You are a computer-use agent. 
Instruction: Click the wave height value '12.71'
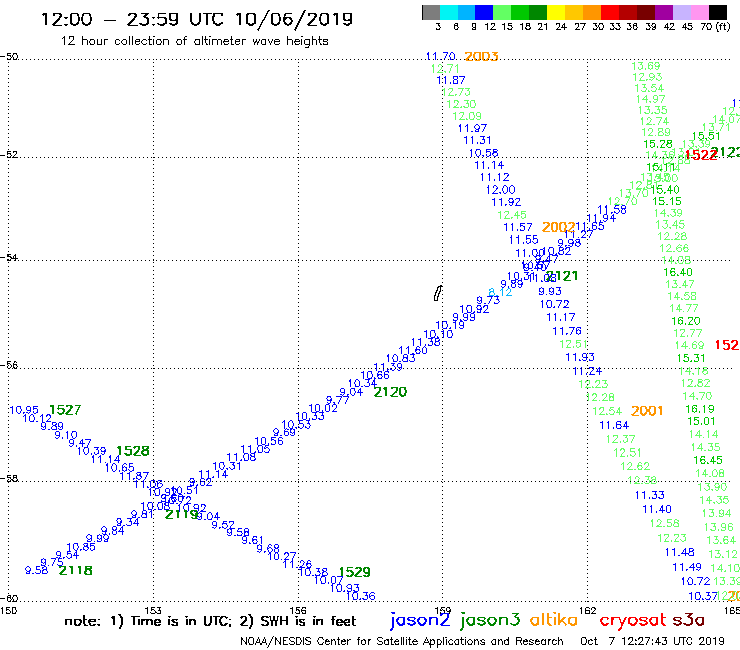point(445,69)
